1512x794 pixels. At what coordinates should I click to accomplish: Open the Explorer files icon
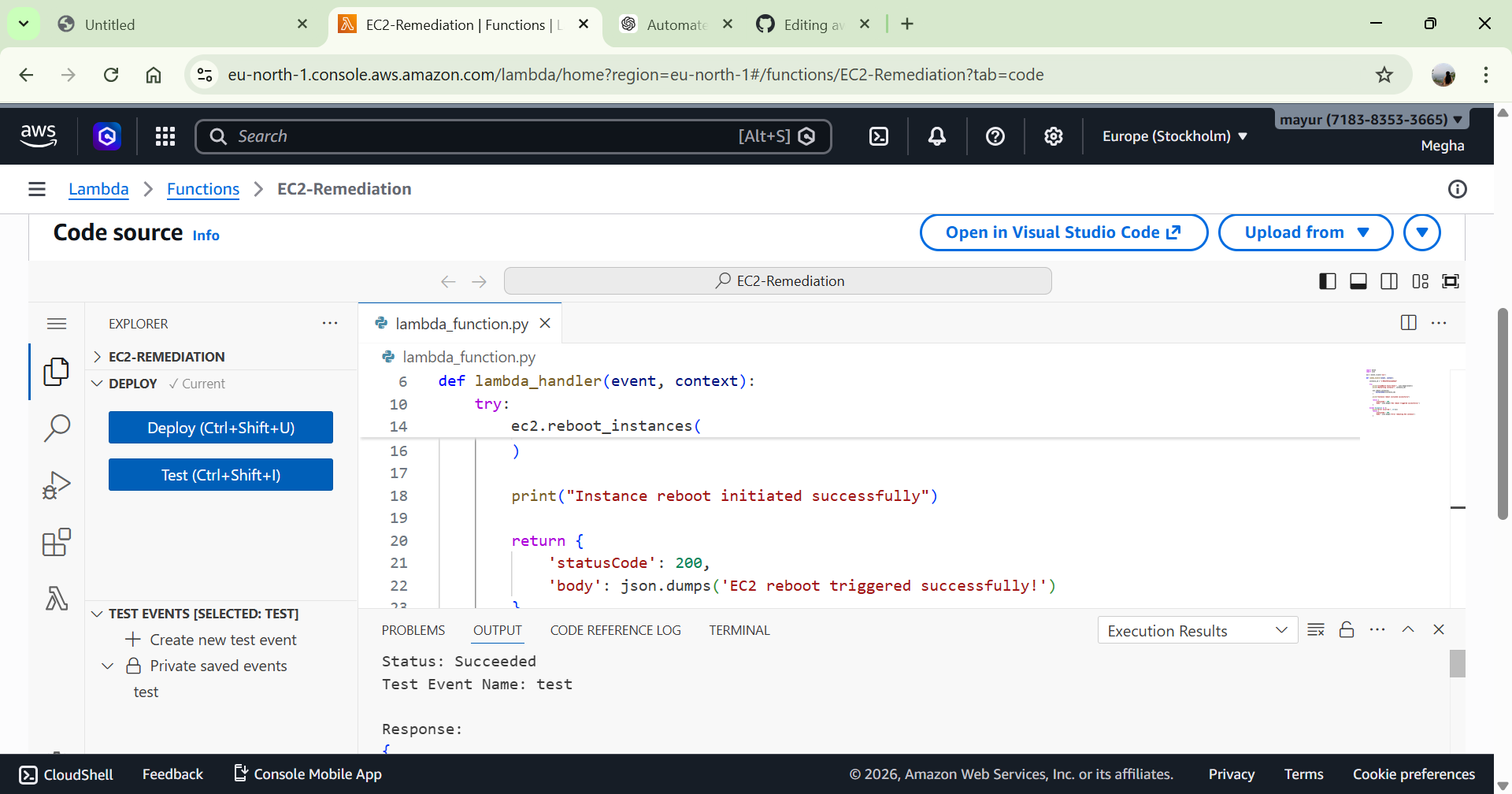57,371
